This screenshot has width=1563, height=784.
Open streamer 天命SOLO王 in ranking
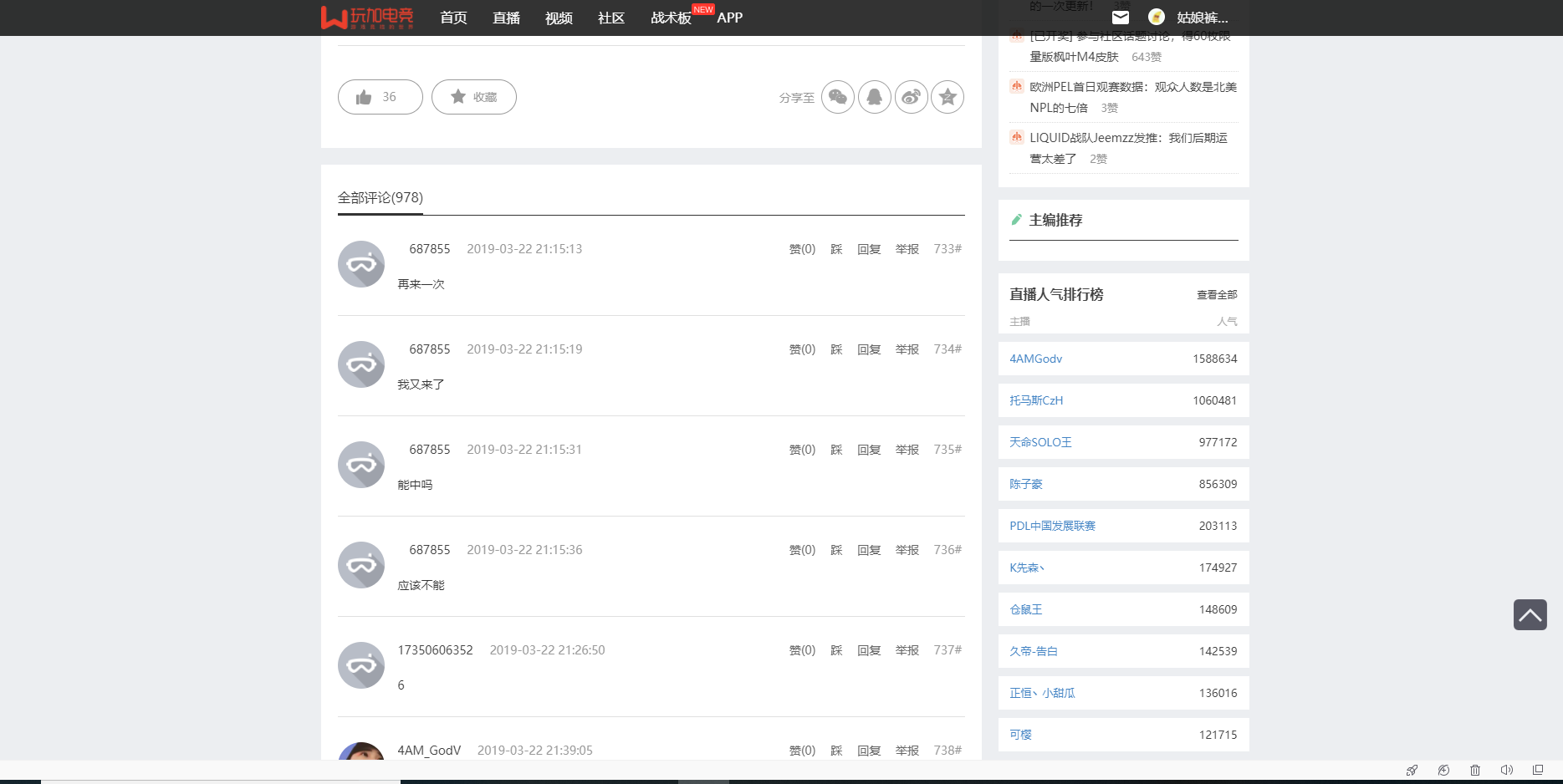tap(1040, 442)
